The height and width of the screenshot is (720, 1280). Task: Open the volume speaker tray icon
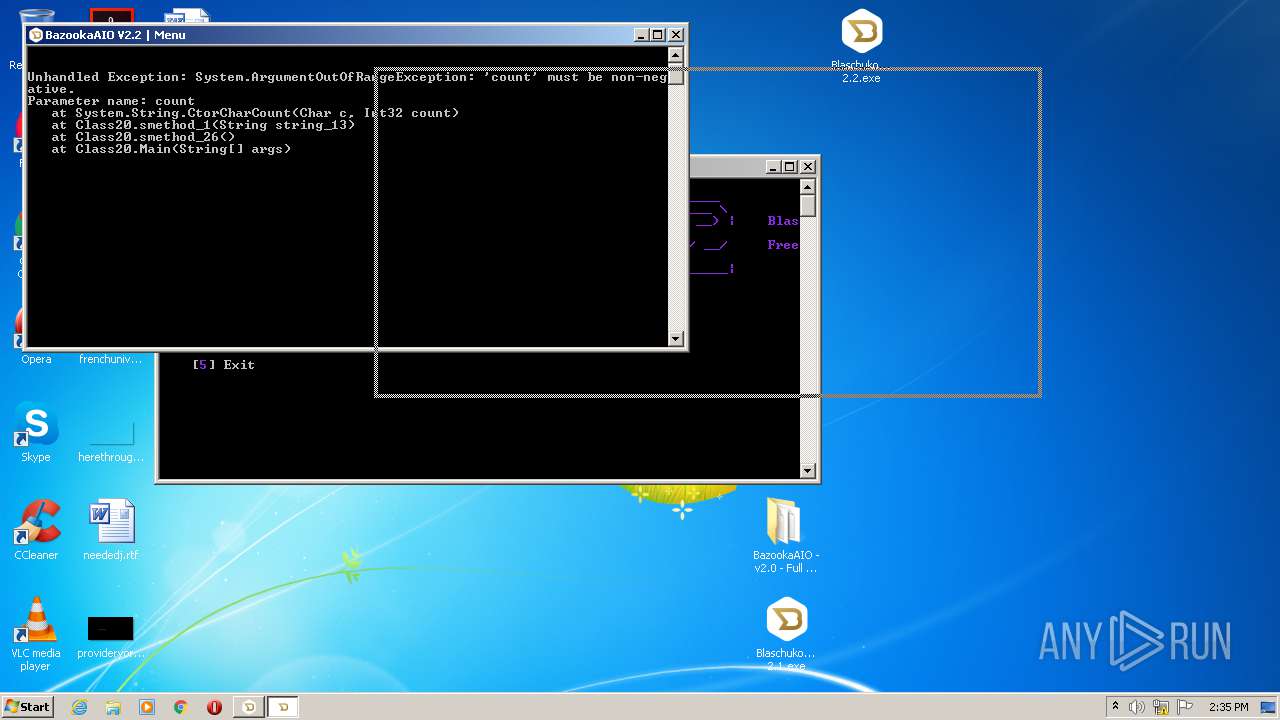tap(1137, 707)
